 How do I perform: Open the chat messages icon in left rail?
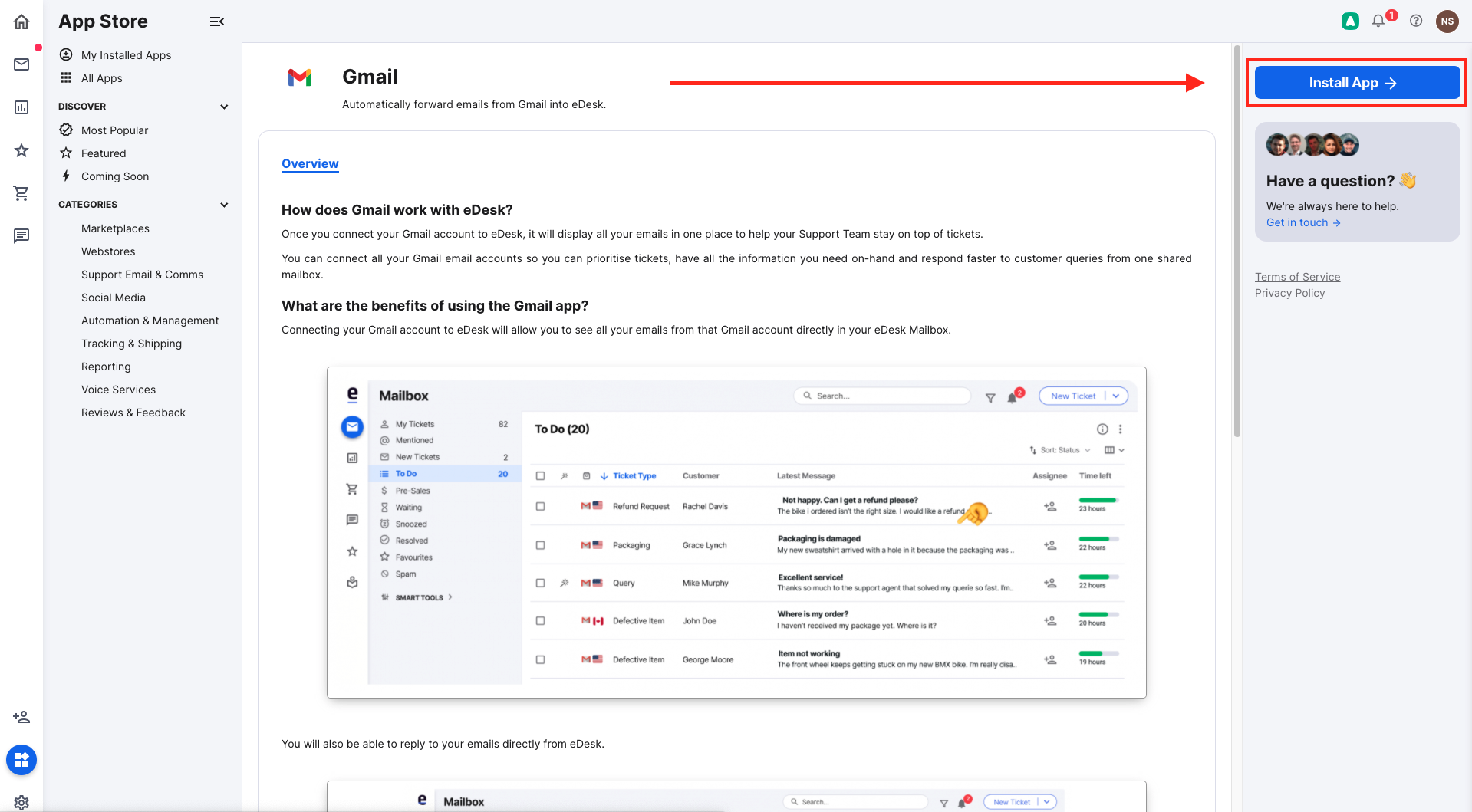(21, 235)
